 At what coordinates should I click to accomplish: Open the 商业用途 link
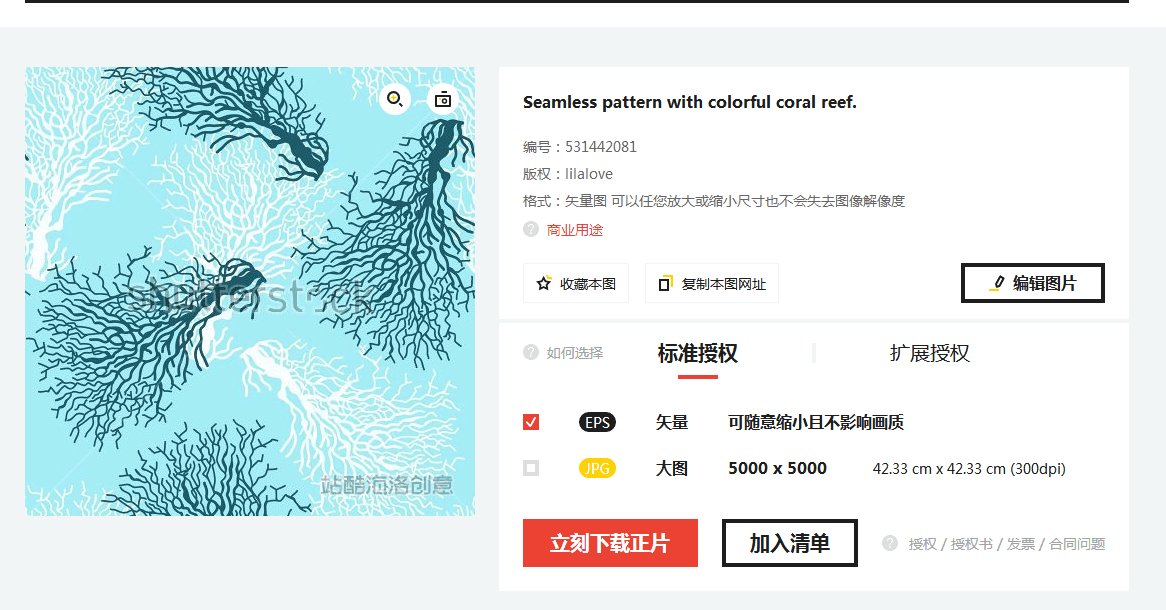point(575,230)
